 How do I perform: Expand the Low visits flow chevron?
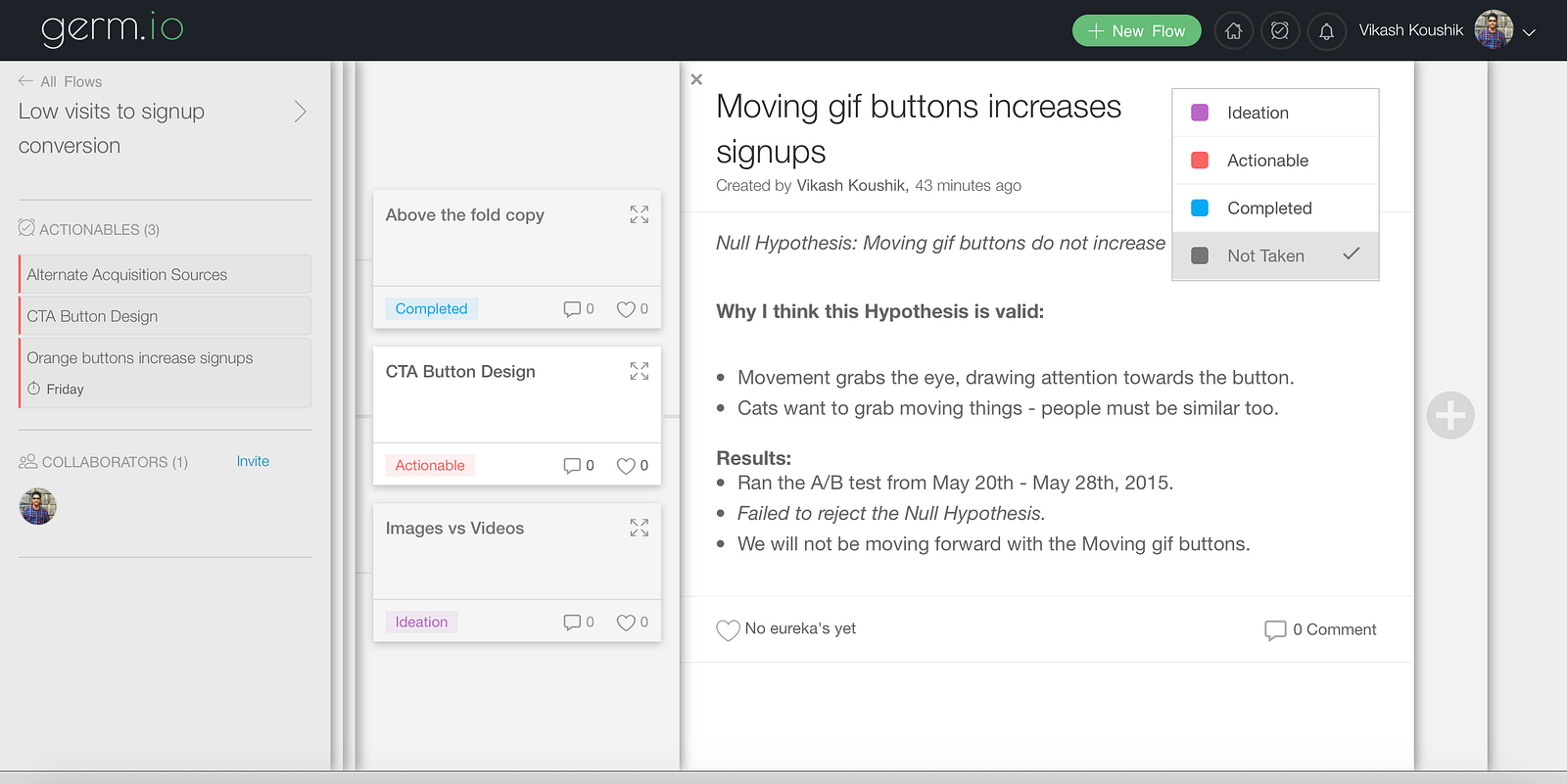301,113
